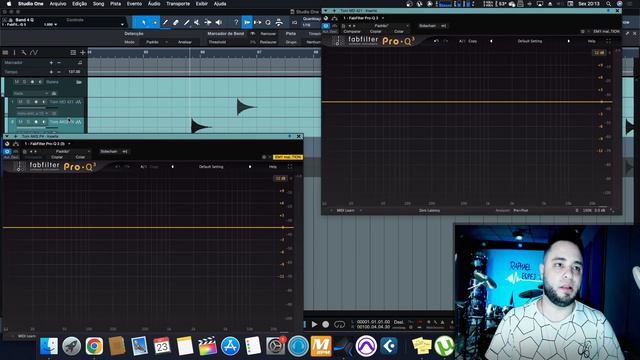Record-arm the Tom MD 421 track

[36, 102]
